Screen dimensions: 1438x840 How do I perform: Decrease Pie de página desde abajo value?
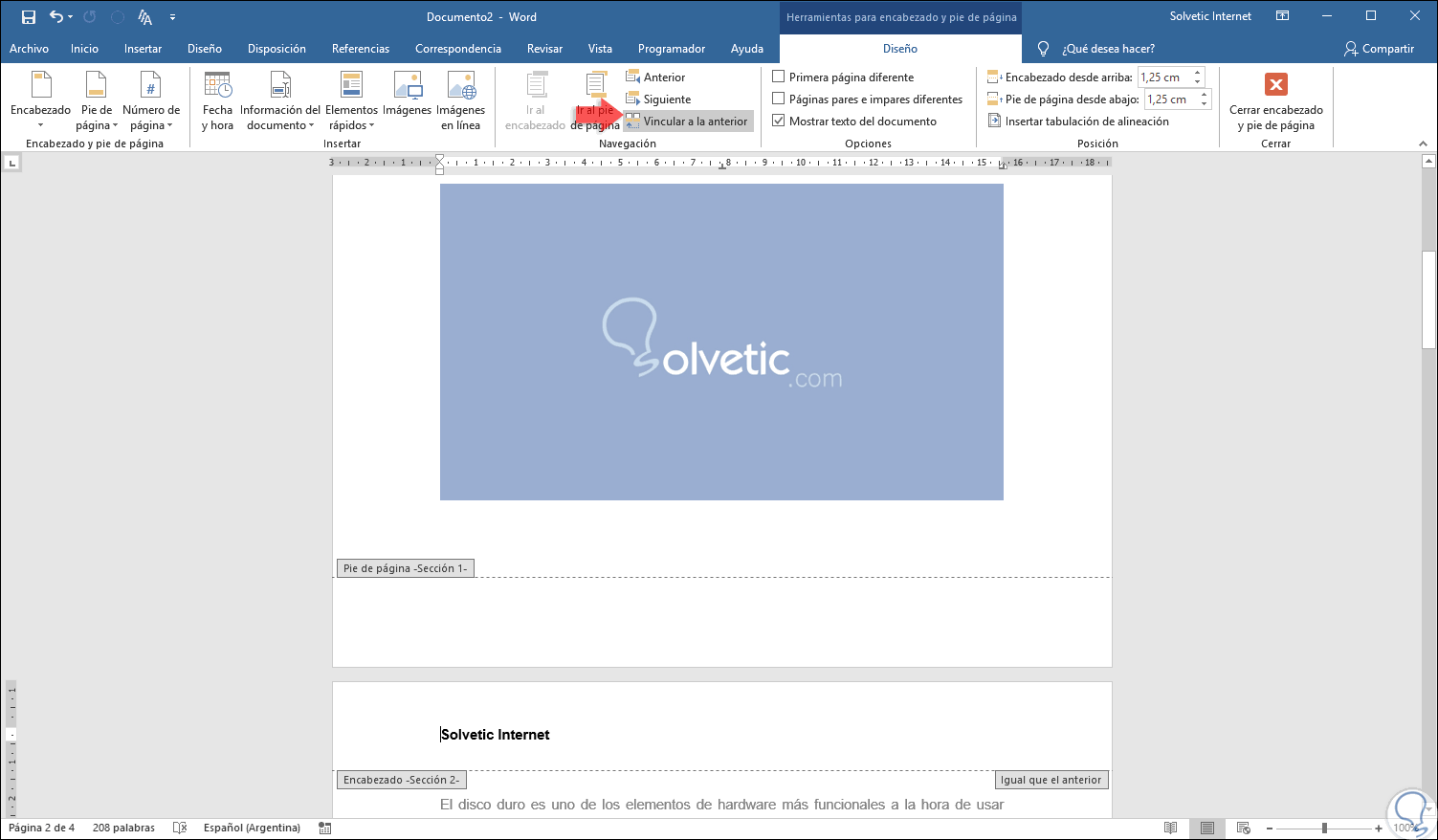1204,104
